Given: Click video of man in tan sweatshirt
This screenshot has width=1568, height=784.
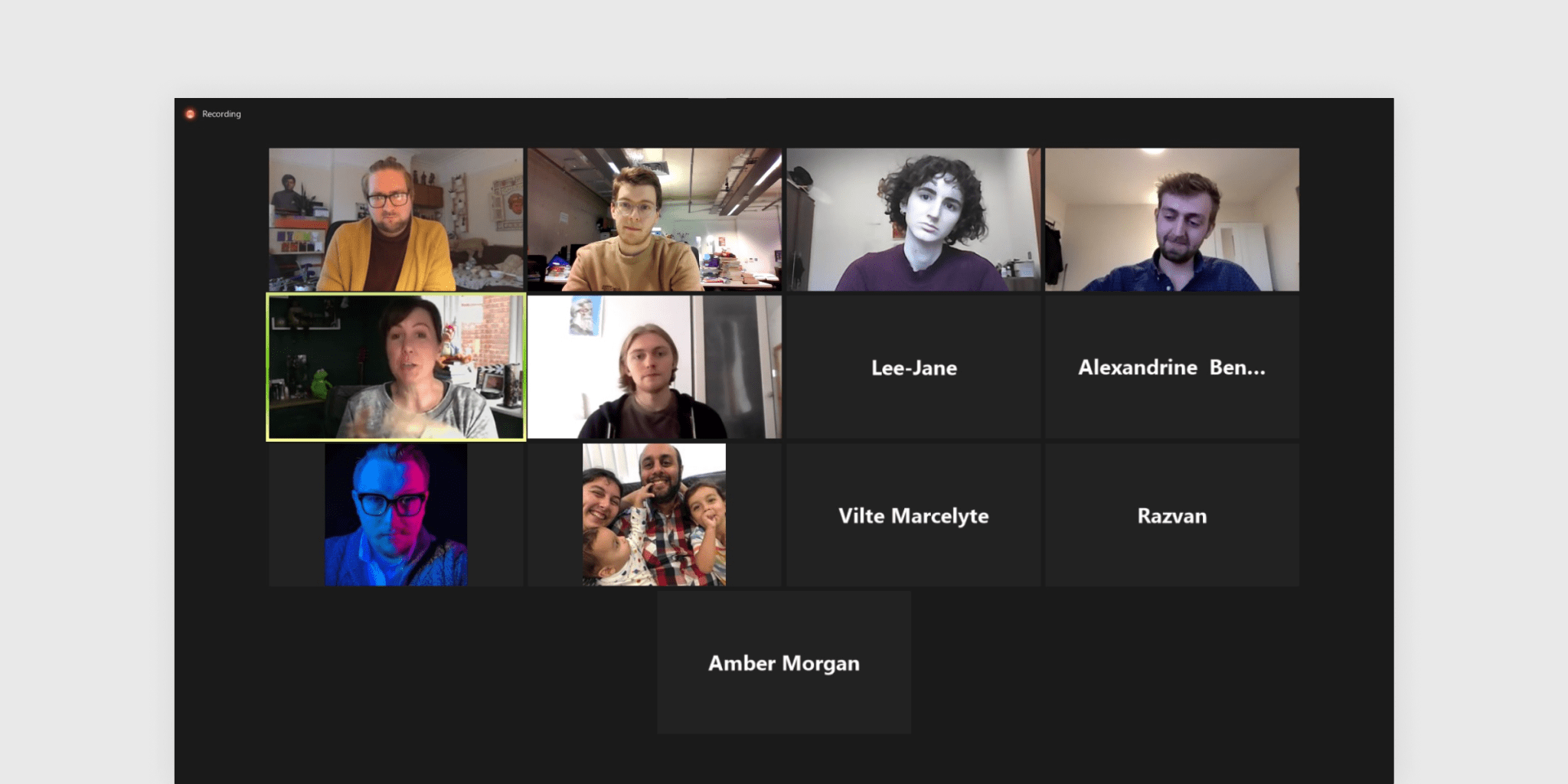Looking at the screenshot, I should (655, 220).
